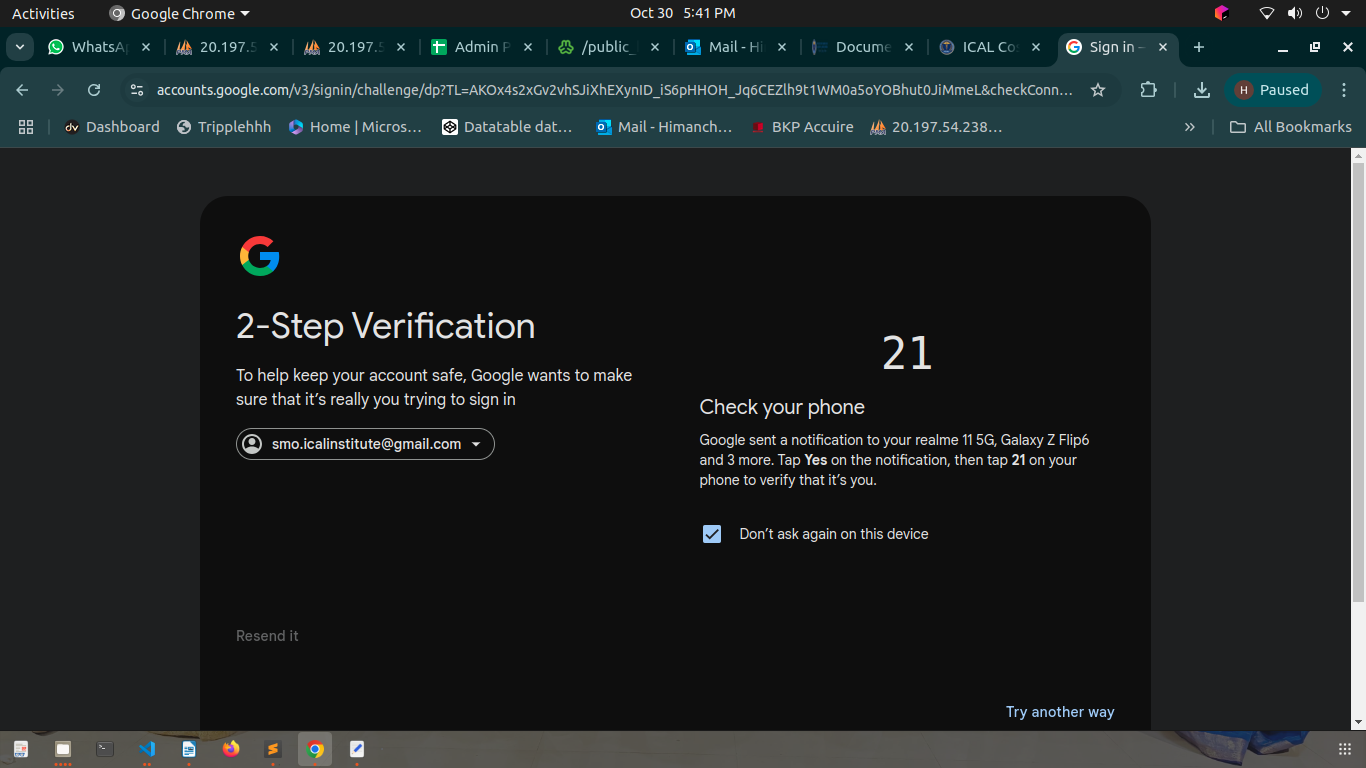Open LibreOffice Writer in the dock
This screenshot has height=768, width=1366.
click(189, 749)
